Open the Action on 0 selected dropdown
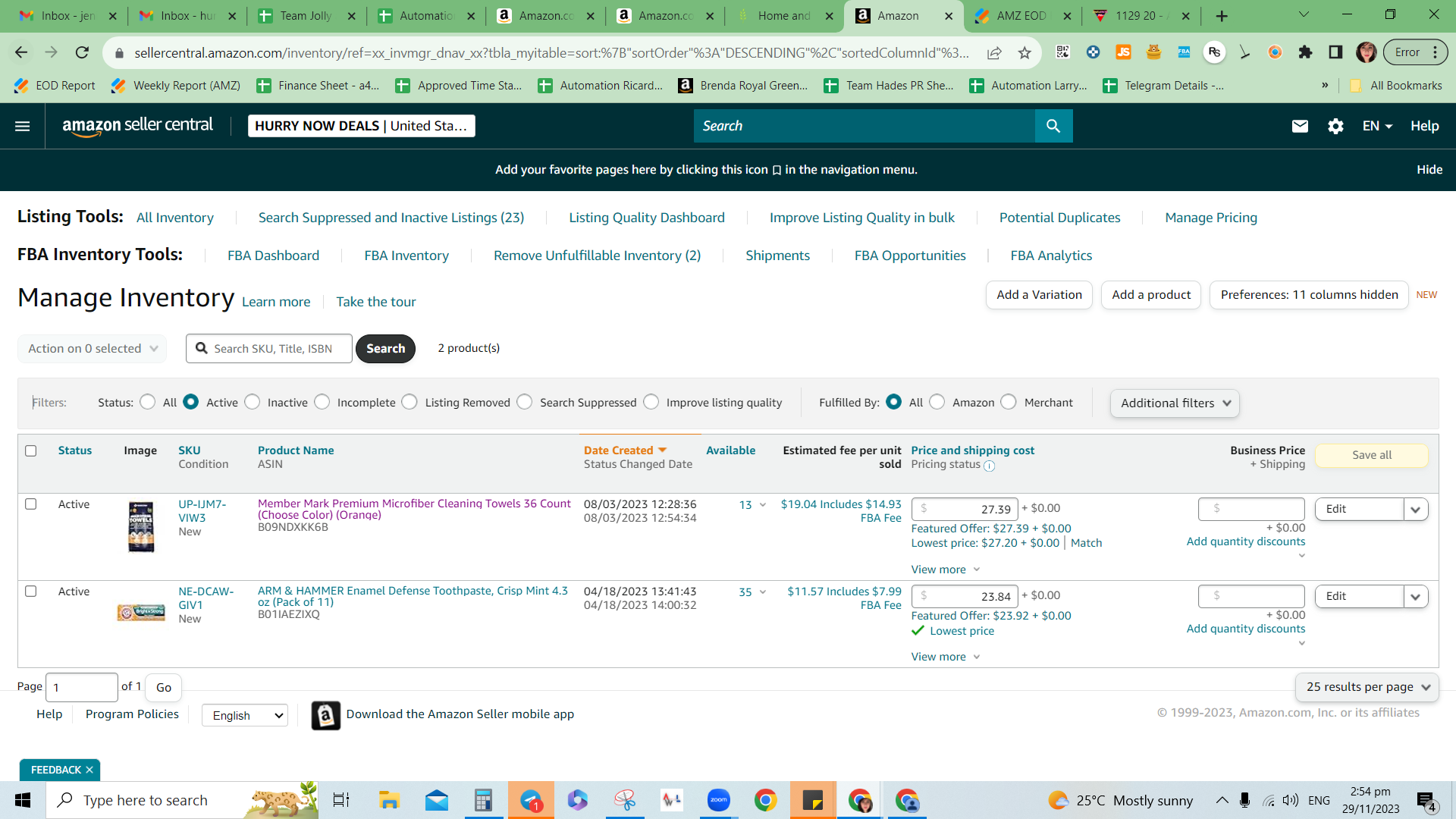Screen dimensions: 1456x819 tap(92, 349)
